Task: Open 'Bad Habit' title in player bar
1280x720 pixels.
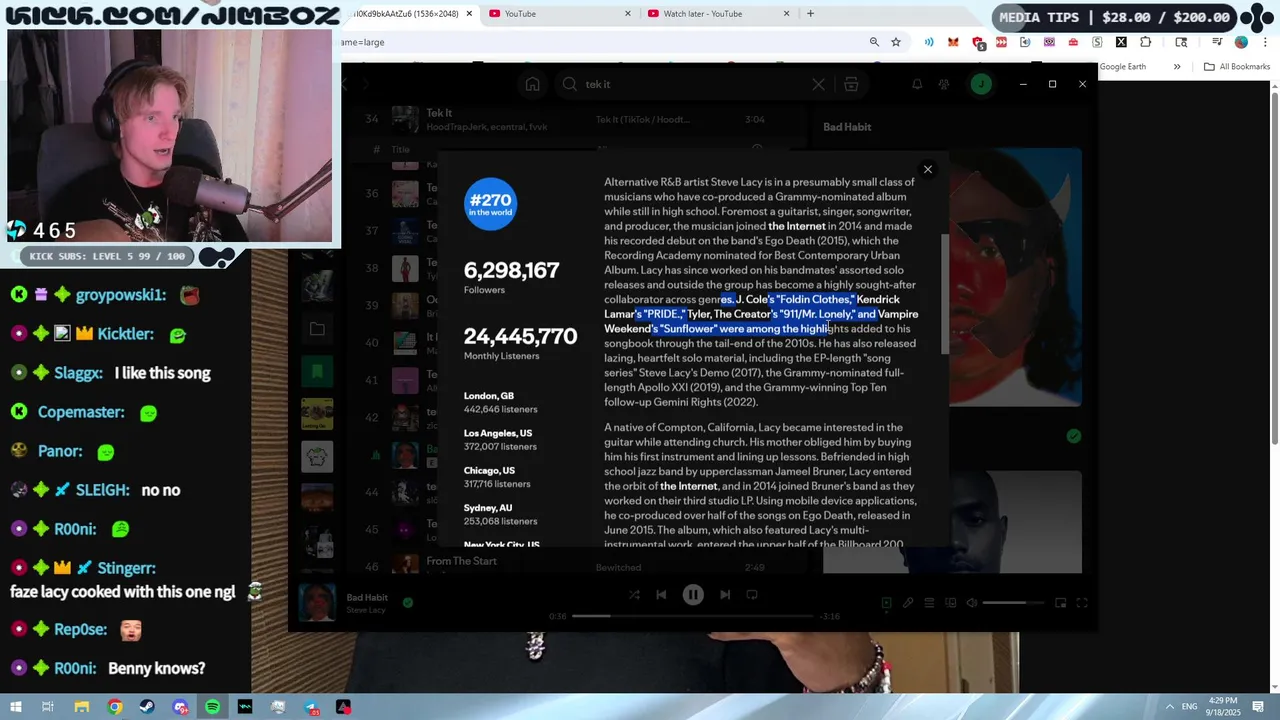Action: point(367,597)
